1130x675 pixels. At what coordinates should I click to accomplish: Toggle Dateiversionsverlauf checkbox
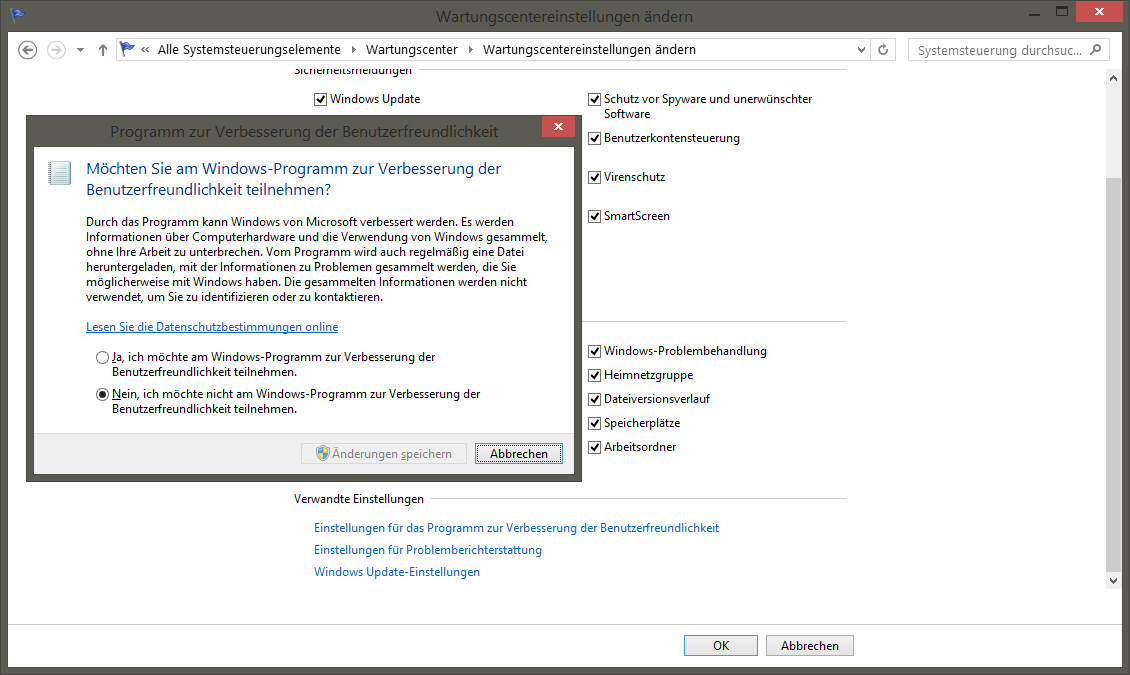click(595, 399)
